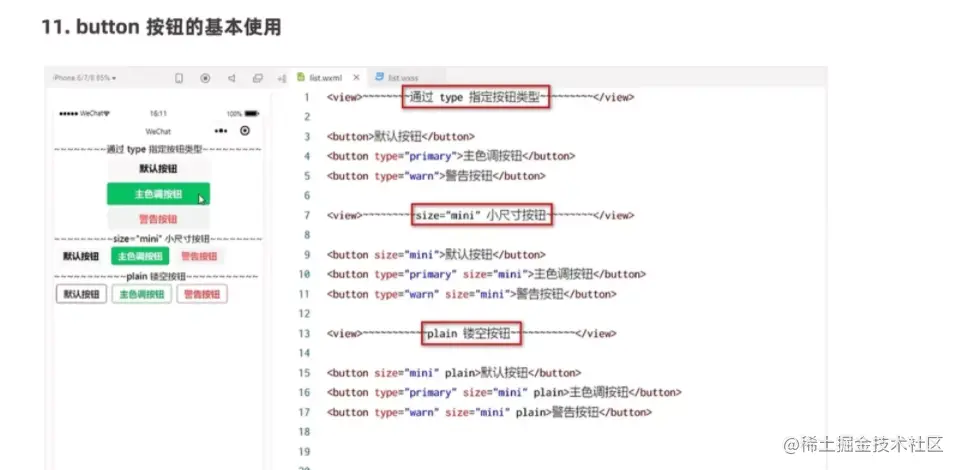Close the list.wxml tab
Viewport: 959px width, 470px height.
[x=357, y=78]
